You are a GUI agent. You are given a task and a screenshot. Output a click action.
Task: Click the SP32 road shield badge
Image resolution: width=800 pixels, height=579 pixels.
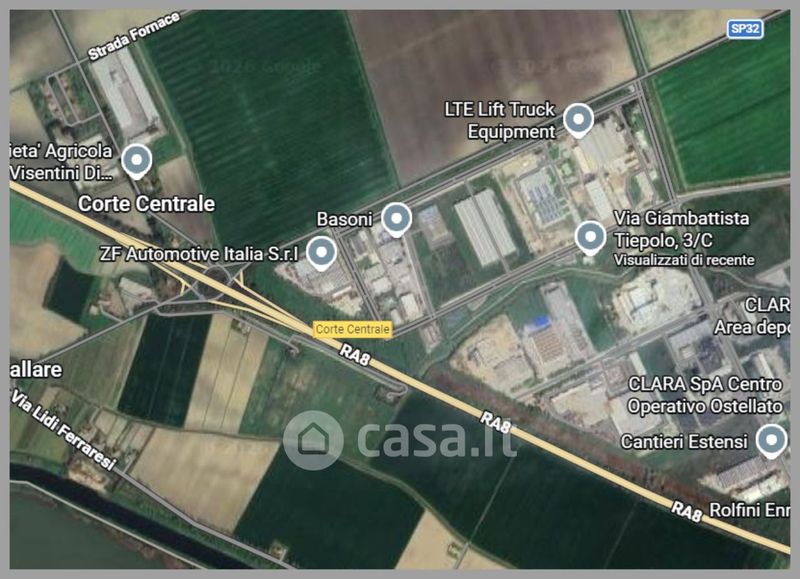[x=745, y=29]
